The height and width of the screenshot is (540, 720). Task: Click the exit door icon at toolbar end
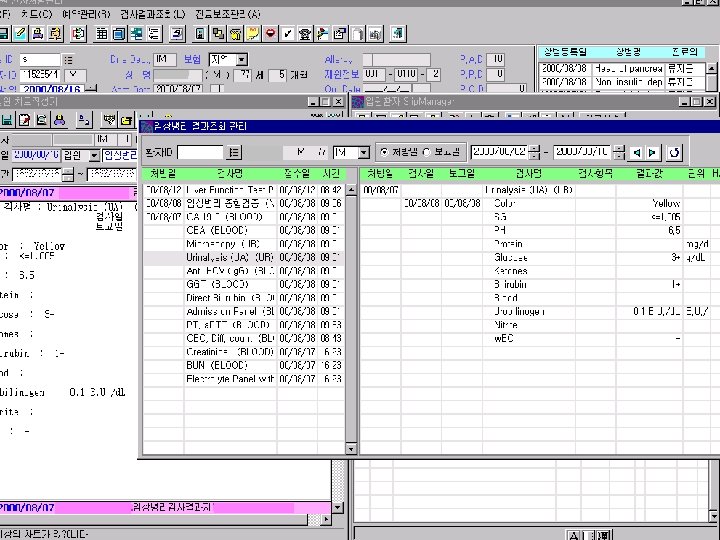pyautogui.click(x=398, y=34)
